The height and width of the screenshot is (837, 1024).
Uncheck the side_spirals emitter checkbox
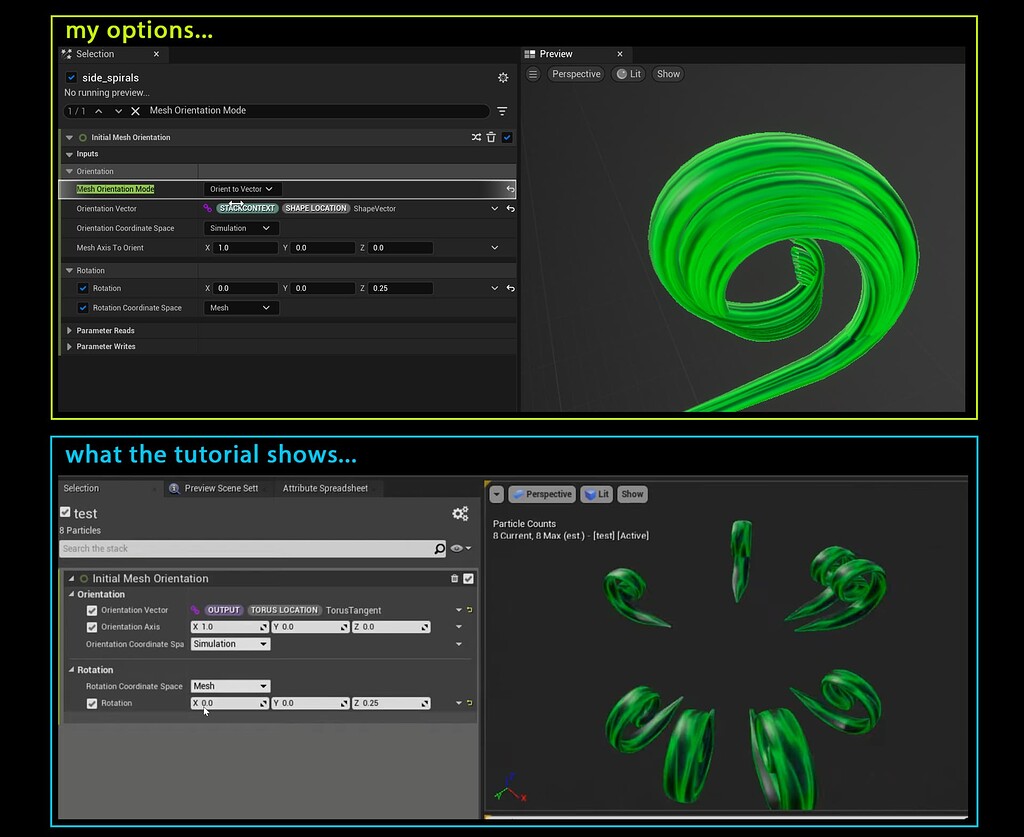pos(70,77)
